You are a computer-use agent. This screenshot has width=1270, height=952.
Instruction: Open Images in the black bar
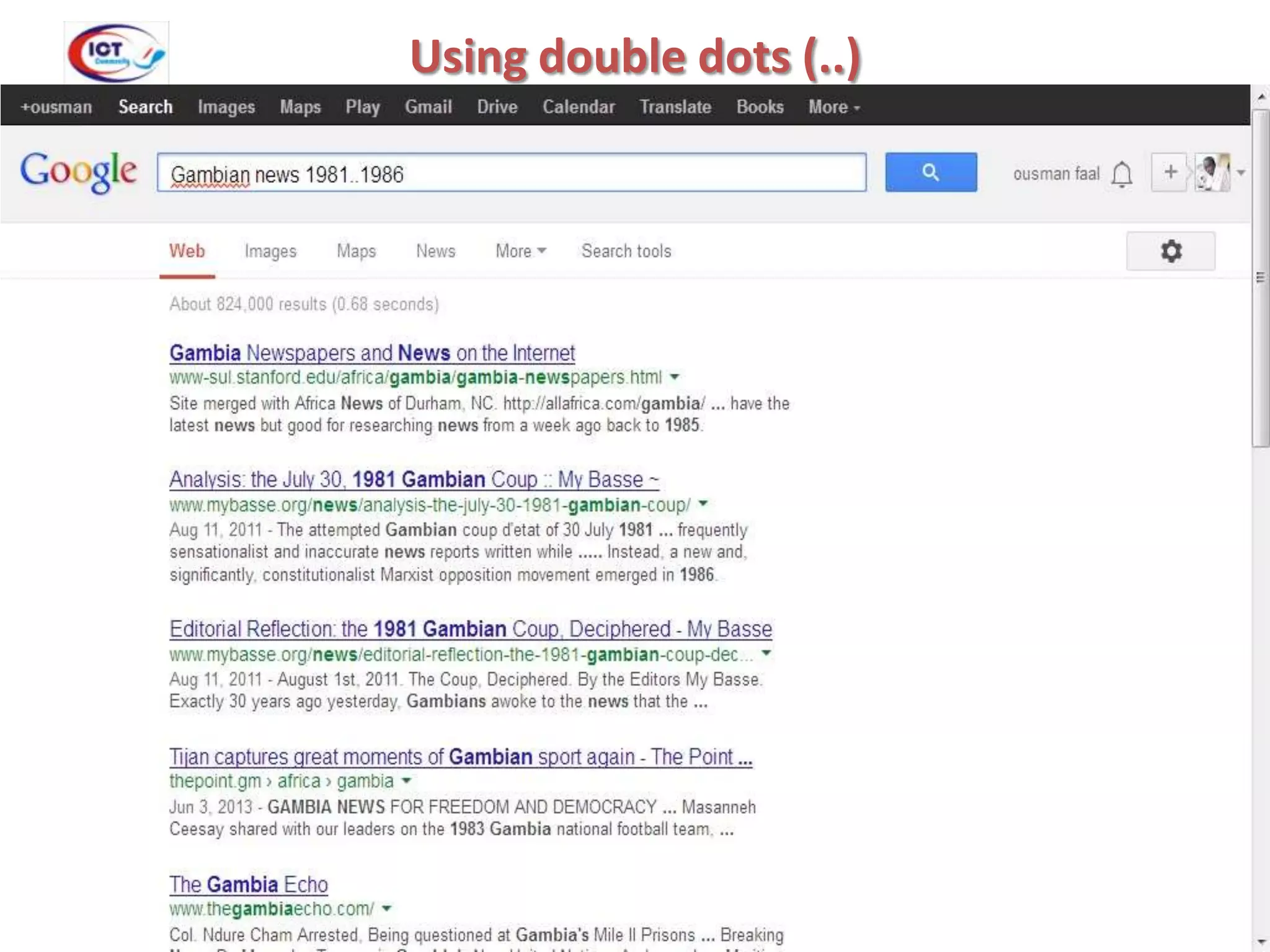(x=226, y=107)
